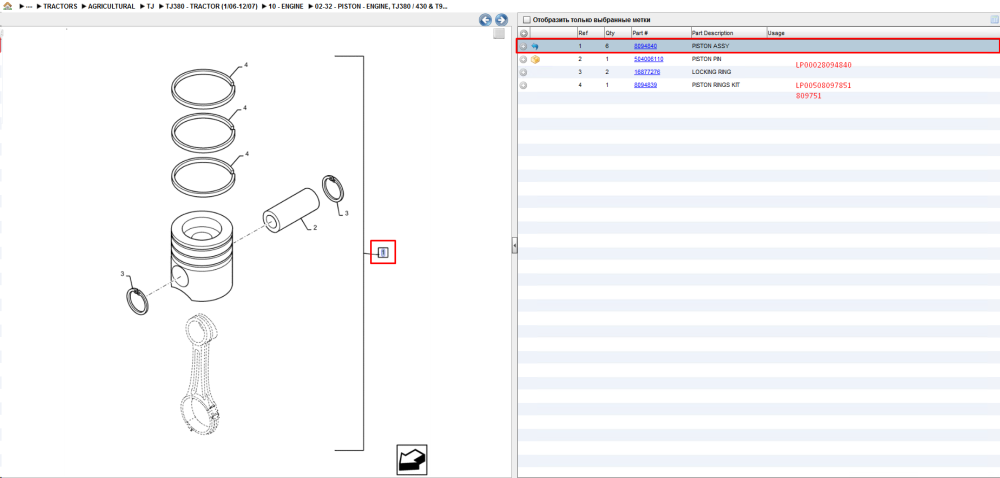Go to the home icon in the breadcrumb
Image resolution: width=1000 pixels, height=478 pixels.
(8, 6)
